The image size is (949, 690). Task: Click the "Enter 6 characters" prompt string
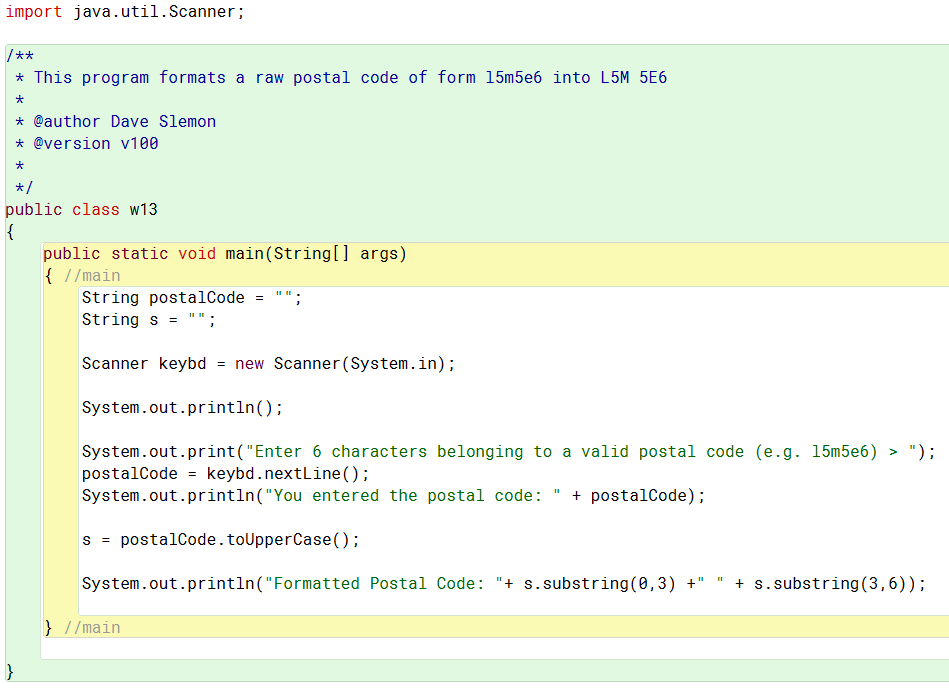click(582, 452)
